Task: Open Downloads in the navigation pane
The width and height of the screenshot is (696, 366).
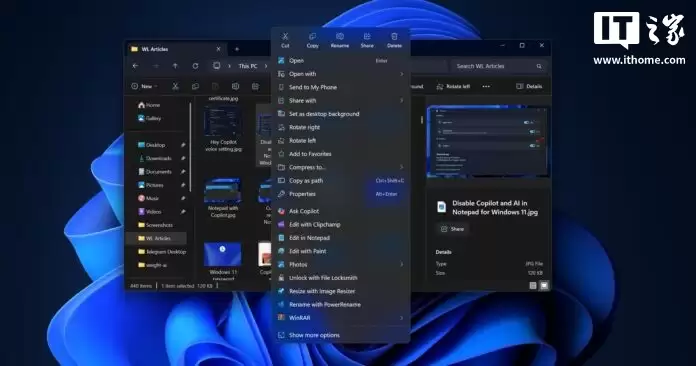Action: pyautogui.click(x=155, y=158)
